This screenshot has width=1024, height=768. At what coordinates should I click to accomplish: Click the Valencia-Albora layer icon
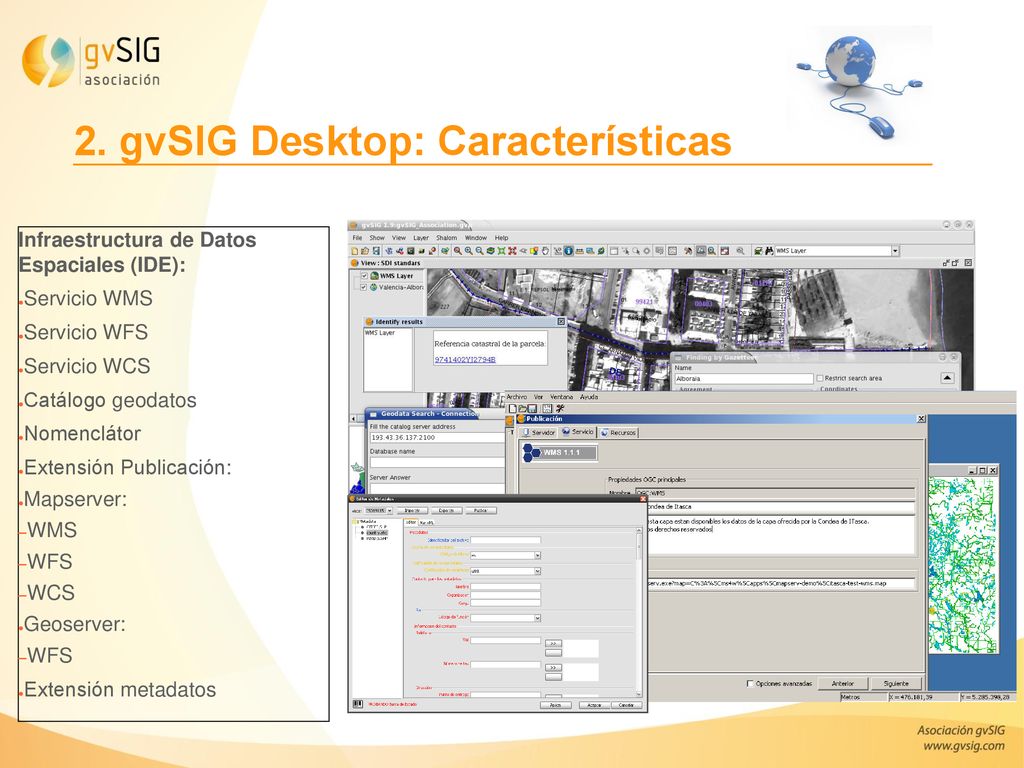[x=374, y=287]
